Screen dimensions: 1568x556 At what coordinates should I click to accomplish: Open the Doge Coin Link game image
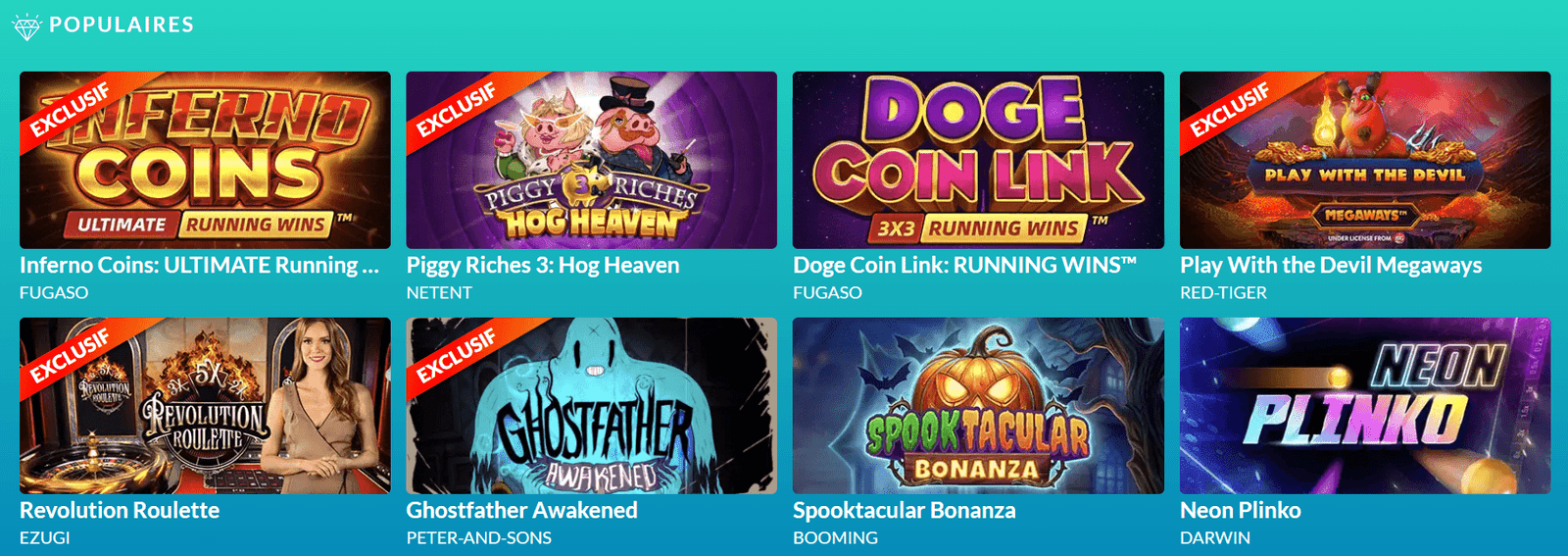[x=978, y=160]
